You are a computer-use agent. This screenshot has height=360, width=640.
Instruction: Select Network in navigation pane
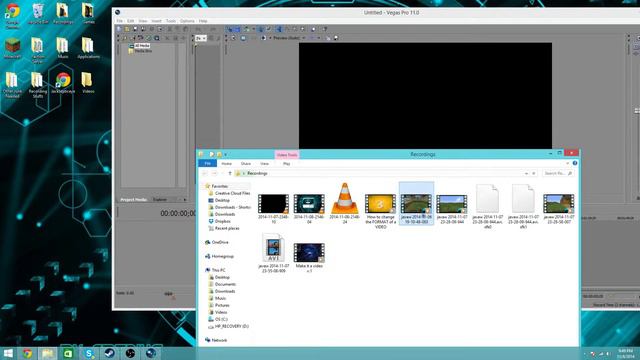click(x=216, y=340)
